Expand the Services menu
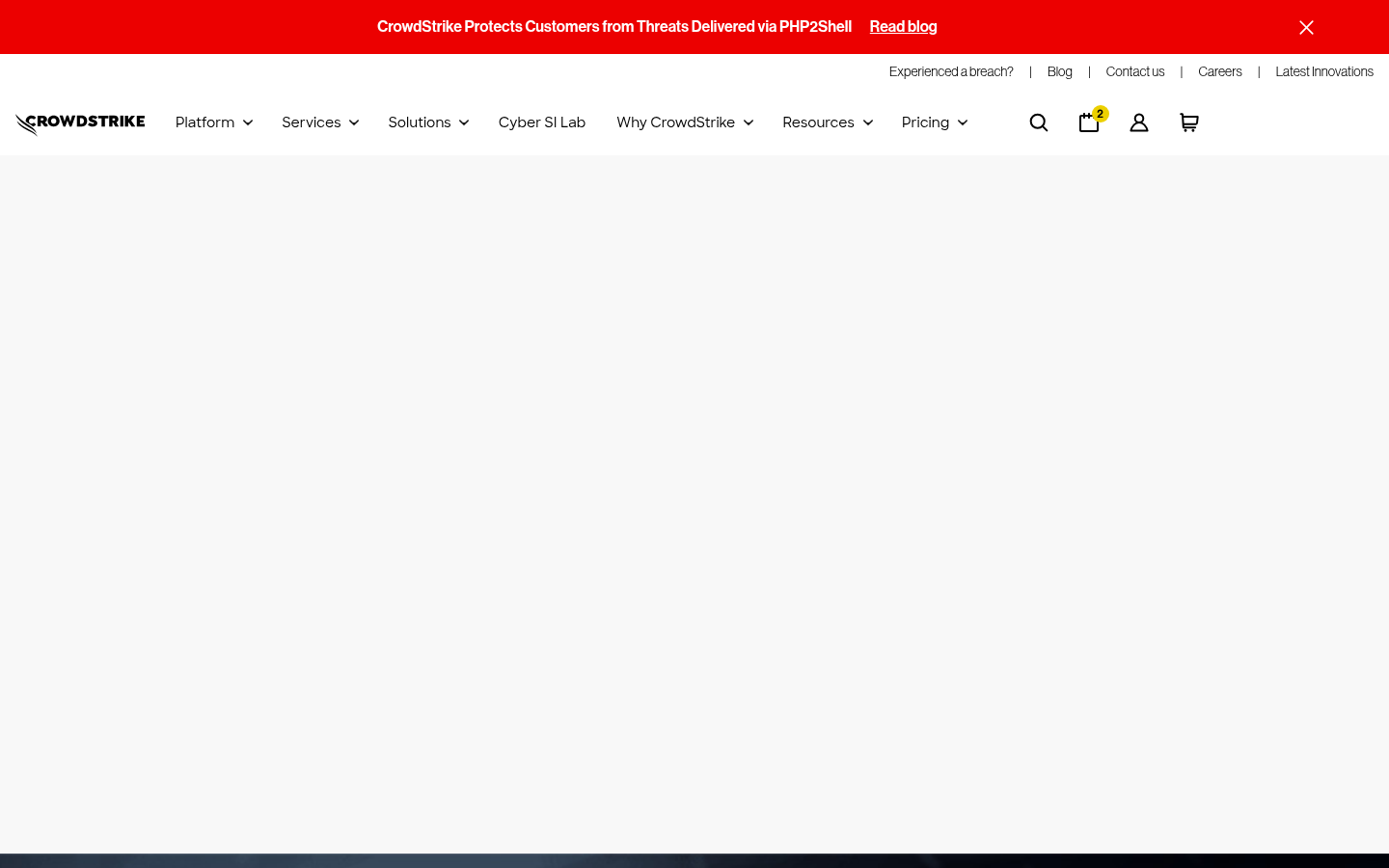 (320, 122)
